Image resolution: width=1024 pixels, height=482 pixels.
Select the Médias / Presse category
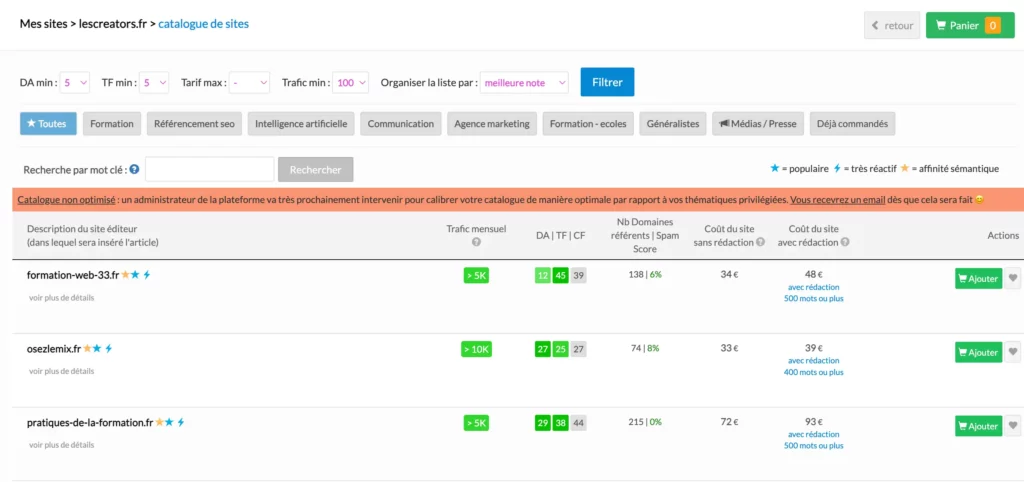click(x=758, y=123)
